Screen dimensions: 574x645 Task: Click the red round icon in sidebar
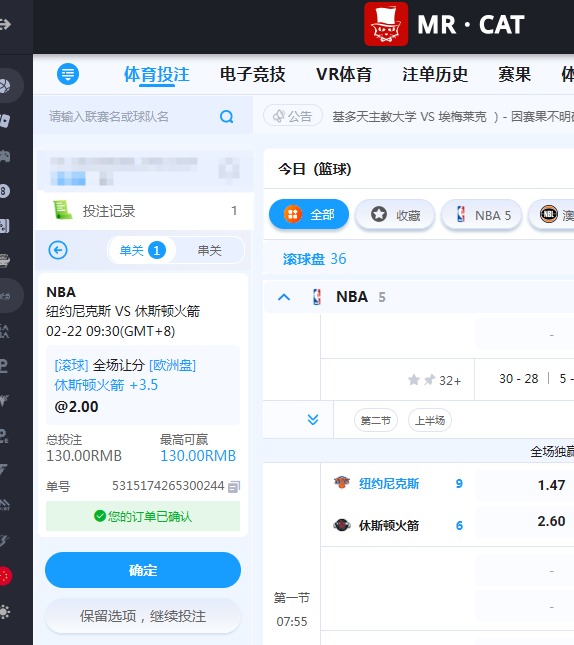point(5,576)
